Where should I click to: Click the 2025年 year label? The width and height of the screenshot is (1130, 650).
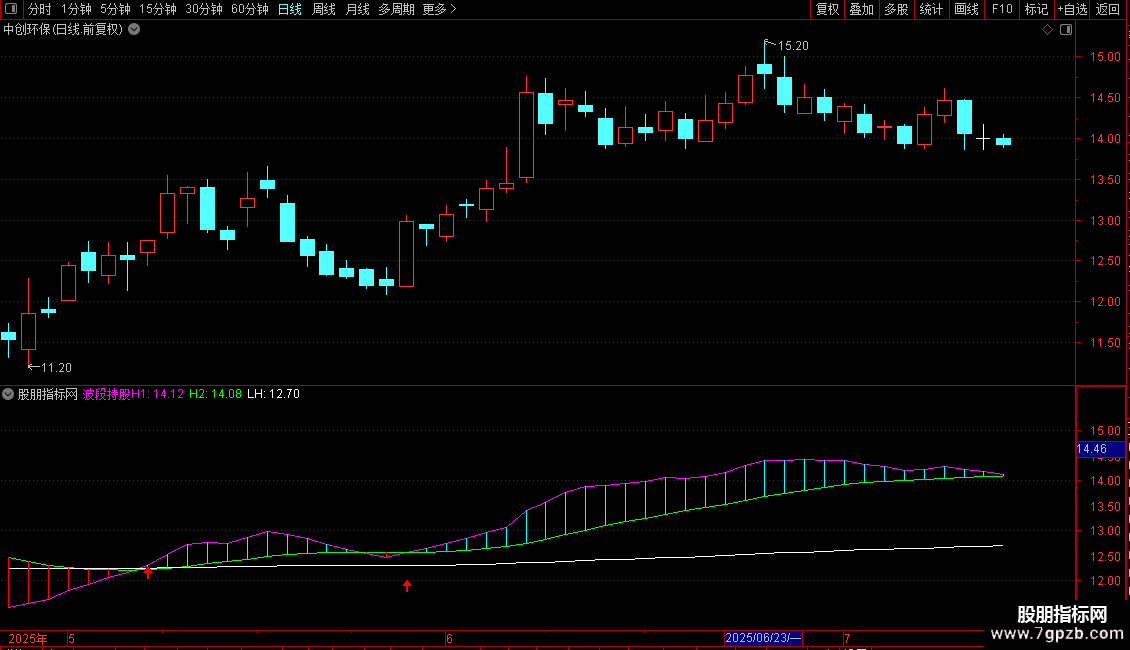(x=28, y=638)
